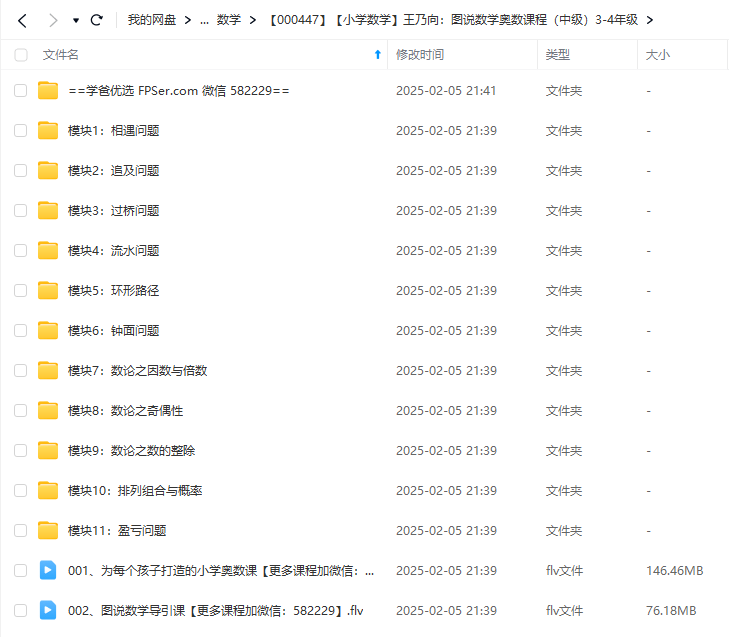
Task: Check the box for 002、图说数学导引课 file
Action: pos(20,610)
